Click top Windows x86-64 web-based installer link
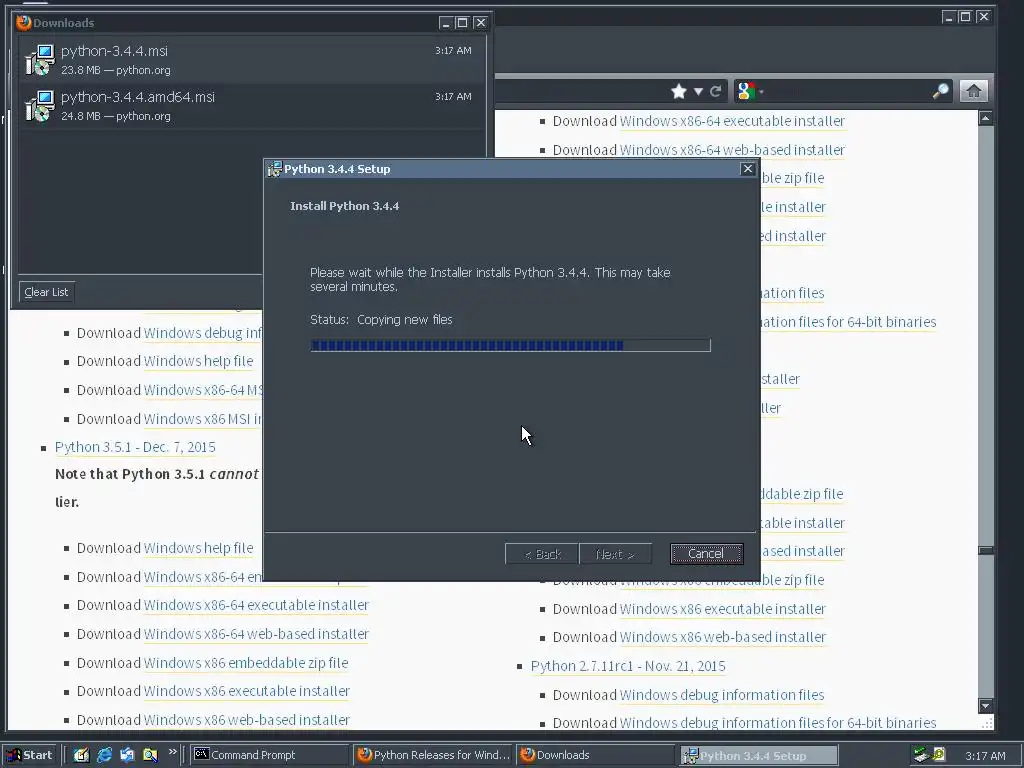Image resolution: width=1024 pixels, height=768 pixels. pos(732,150)
